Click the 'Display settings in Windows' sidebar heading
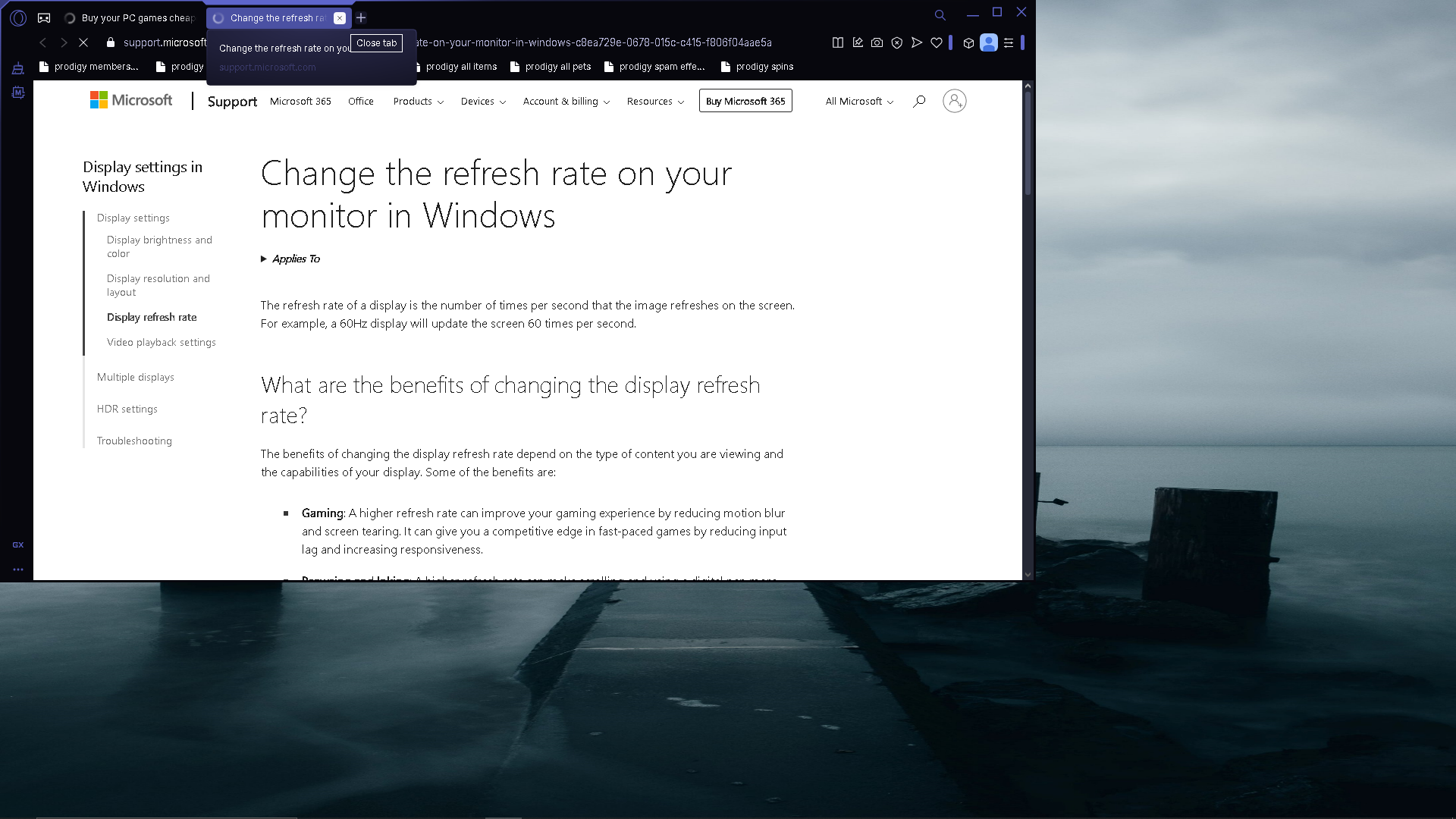This screenshot has height=819, width=1456. 143,177
